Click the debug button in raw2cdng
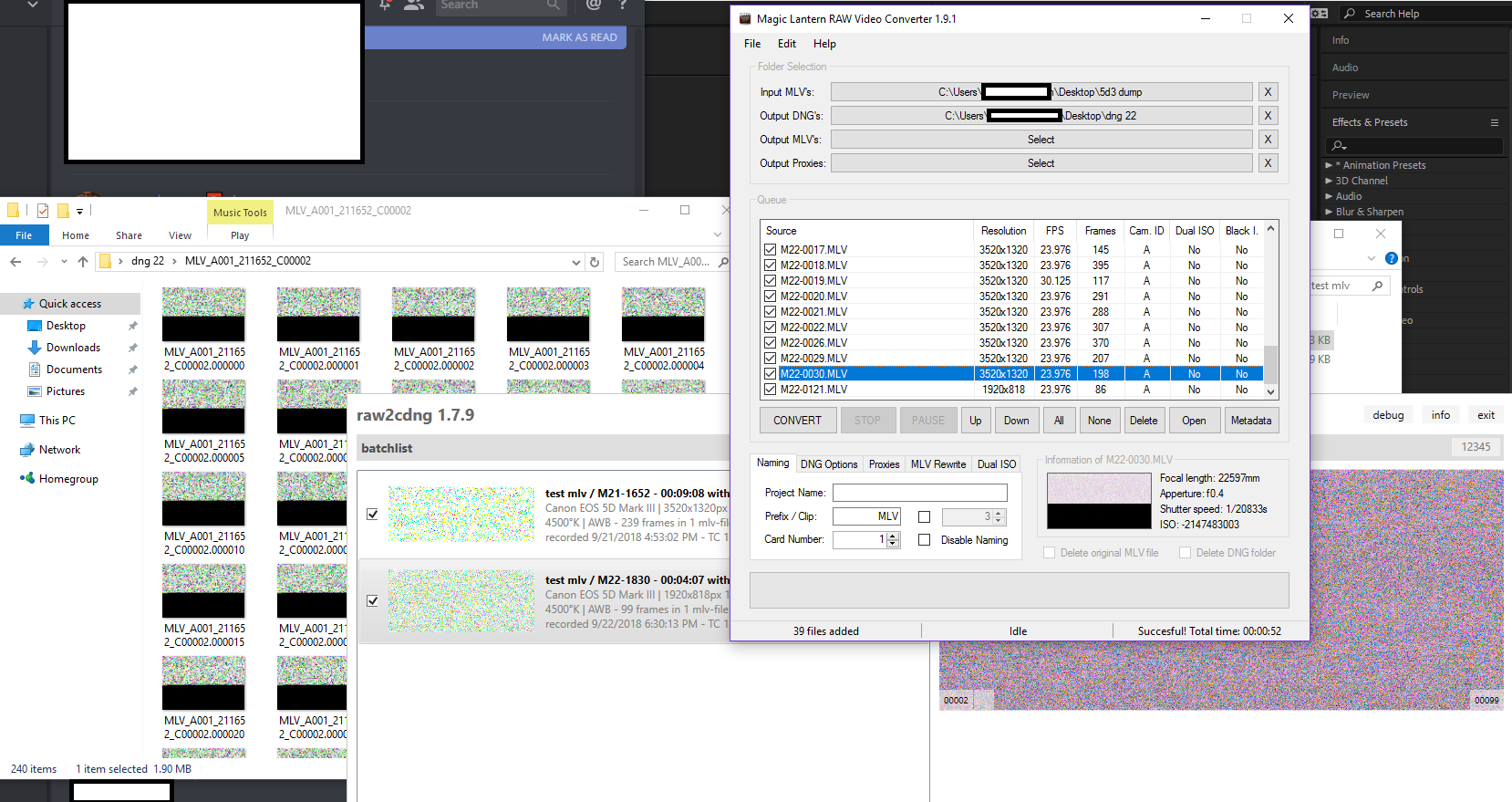1512x802 pixels. (x=1388, y=415)
